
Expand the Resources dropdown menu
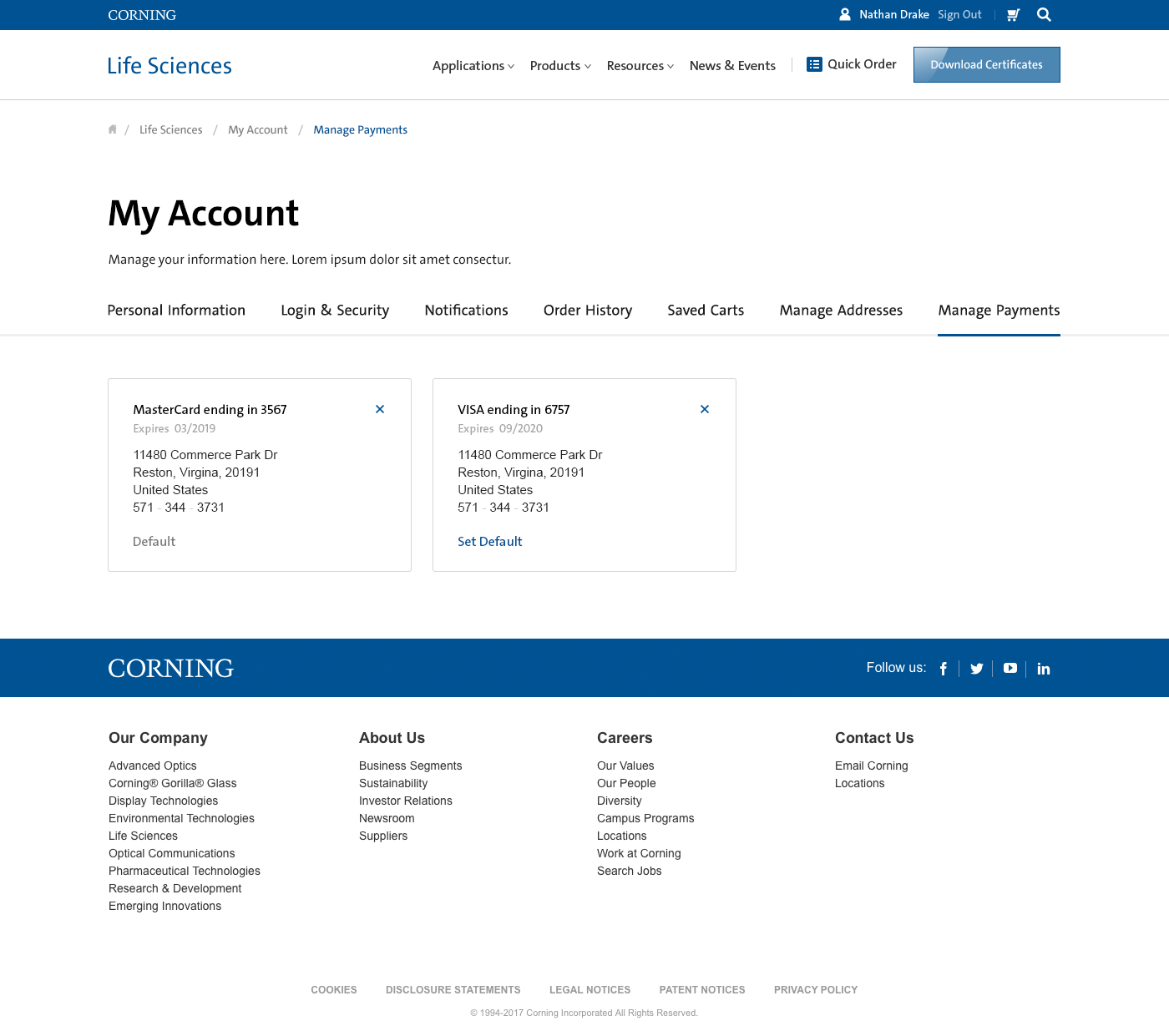point(640,66)
